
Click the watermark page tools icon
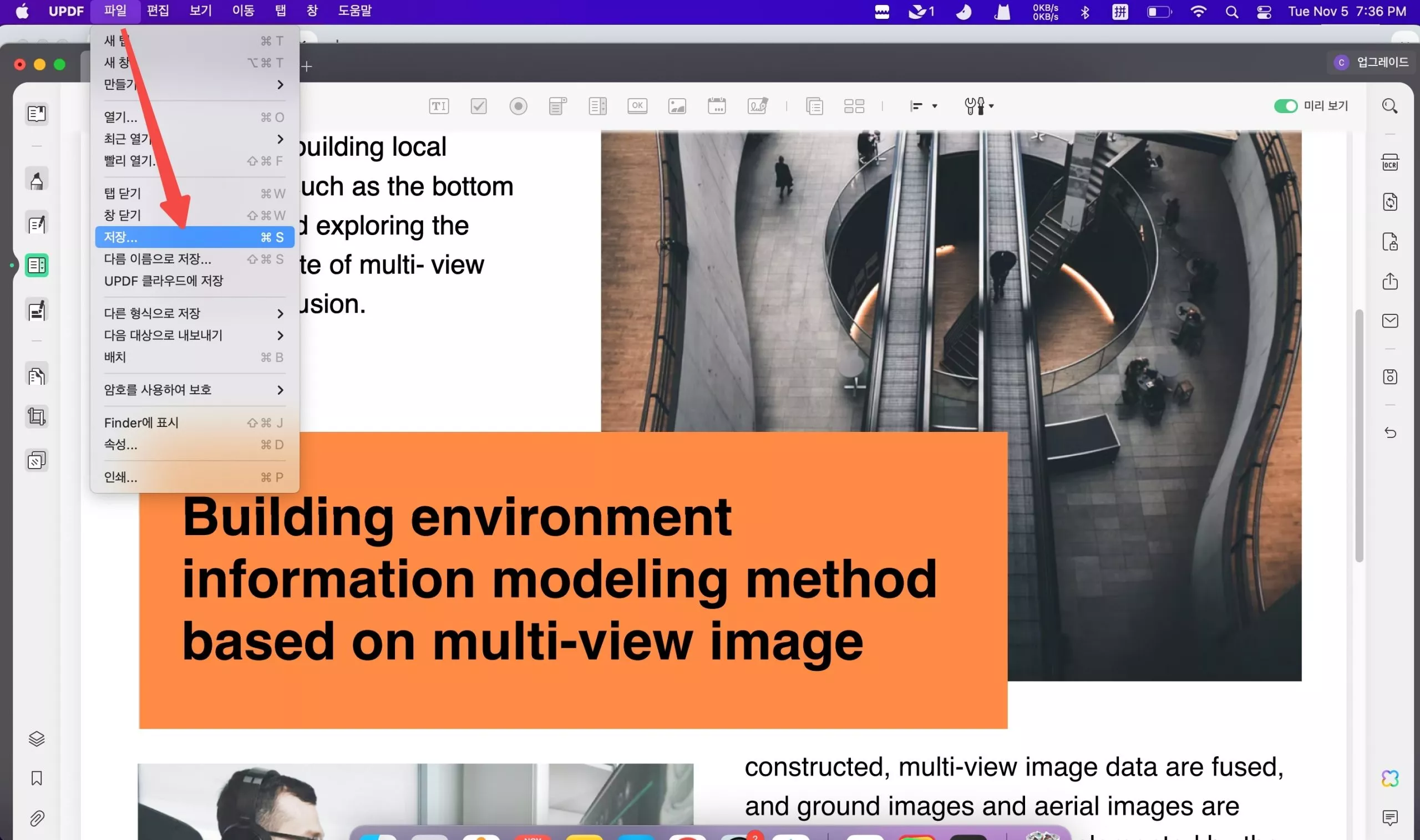(37, 460)
